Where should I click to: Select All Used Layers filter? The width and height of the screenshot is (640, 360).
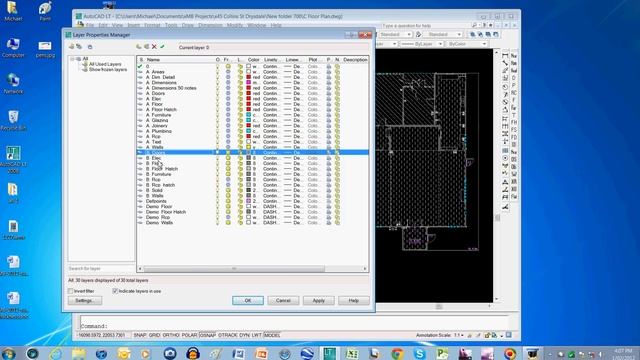(105, 64)
